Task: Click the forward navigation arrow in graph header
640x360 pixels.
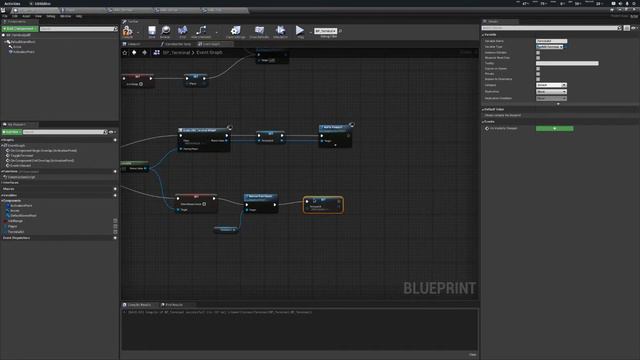Action: 144,53
